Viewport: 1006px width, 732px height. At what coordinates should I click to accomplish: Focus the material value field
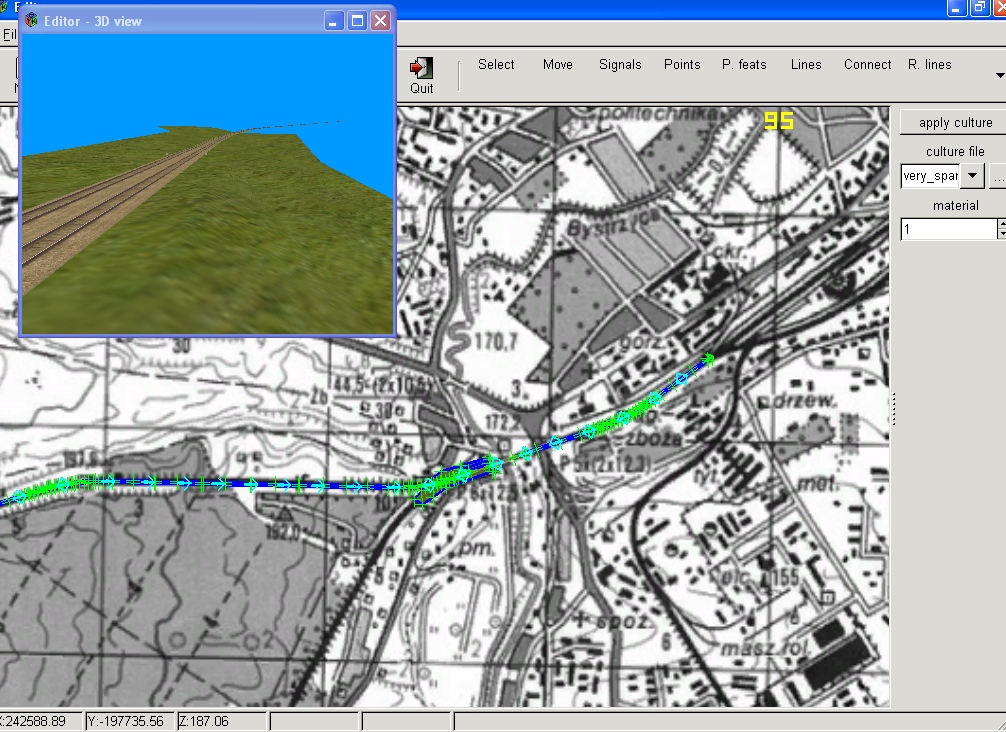point(948,230)
